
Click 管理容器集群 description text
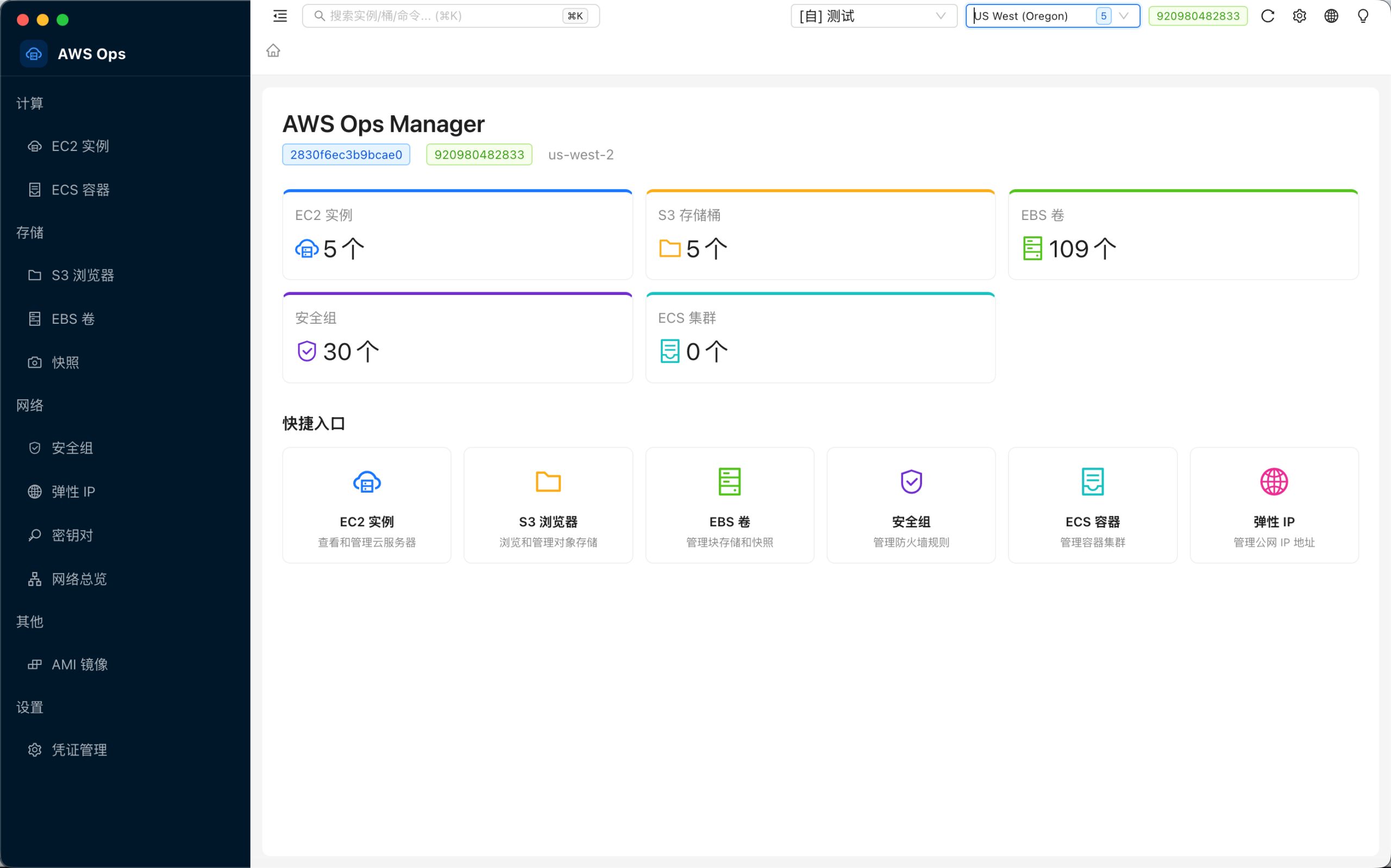(x=1093, y=543)
